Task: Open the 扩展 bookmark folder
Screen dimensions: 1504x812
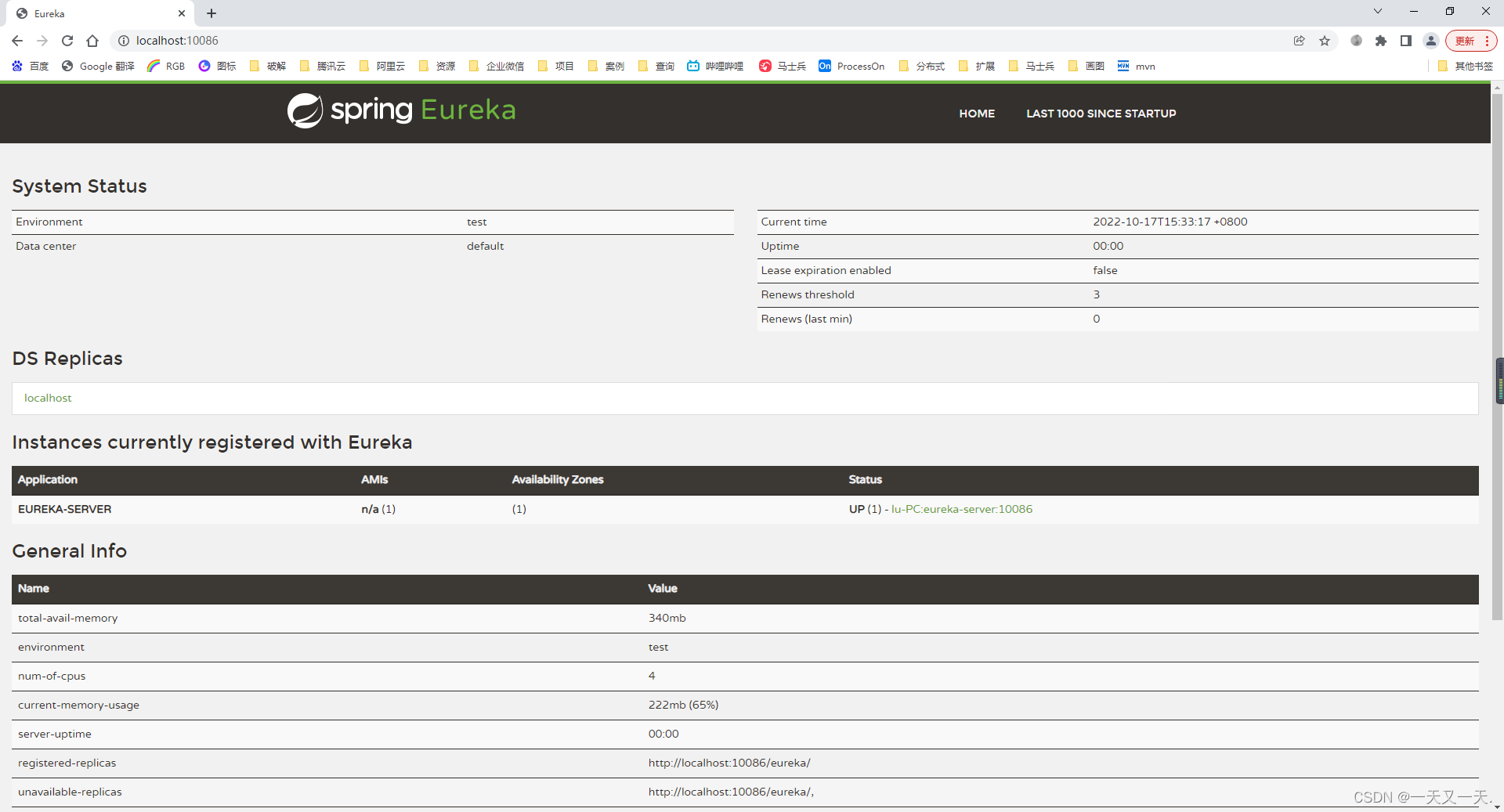Action: (x=977, y=66)
